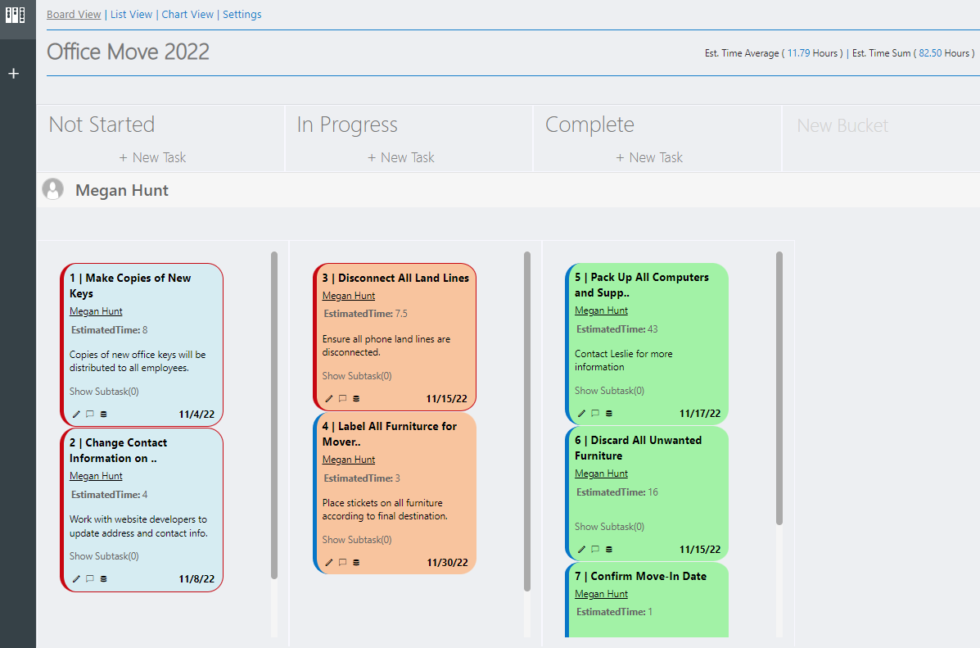The width and height of the screenshot is (980, 648).
Task: Click details icon on "Make Copies of New Keys"
Action: [103, 413]
